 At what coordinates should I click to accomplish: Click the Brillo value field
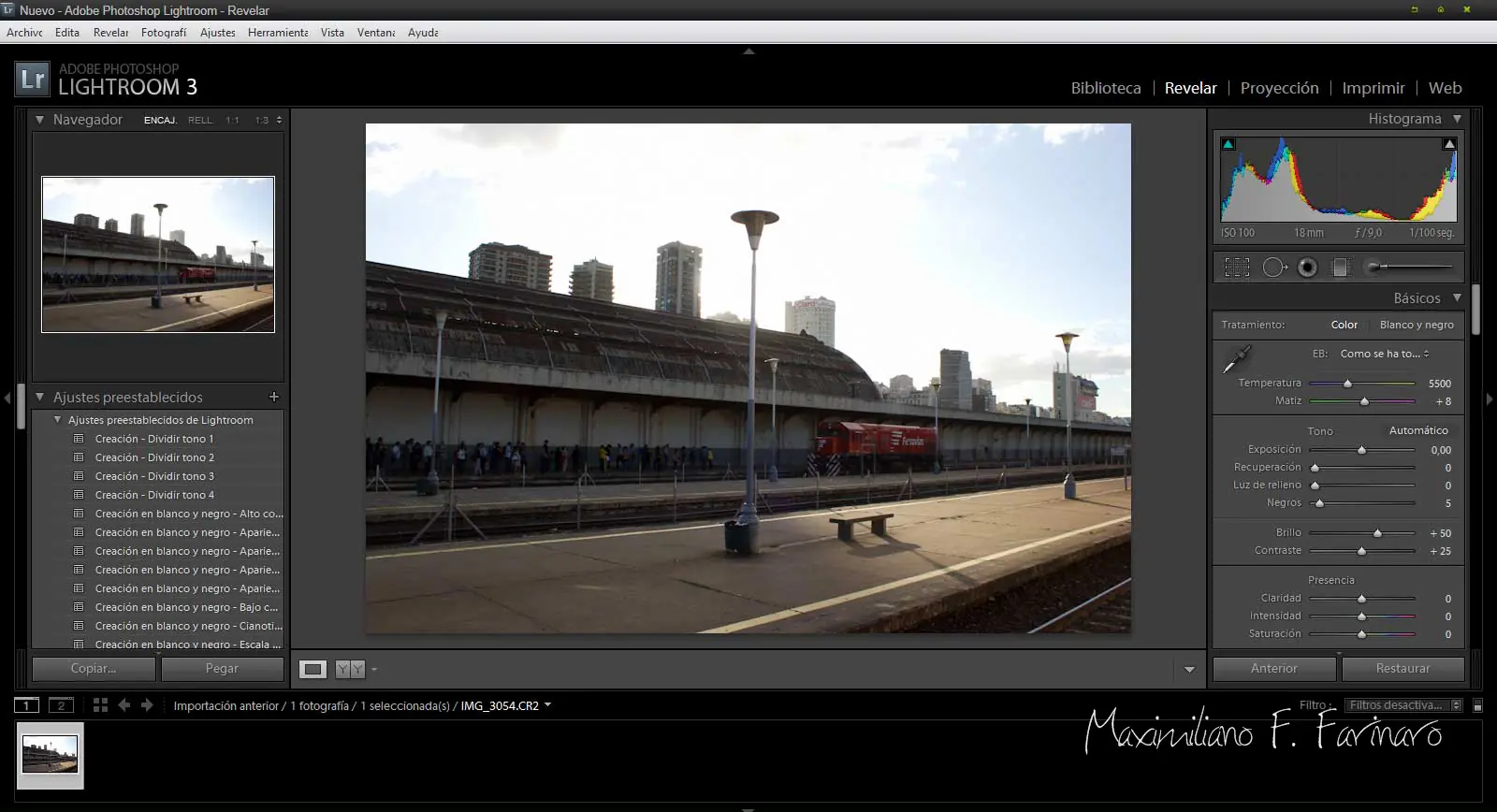1440,533
